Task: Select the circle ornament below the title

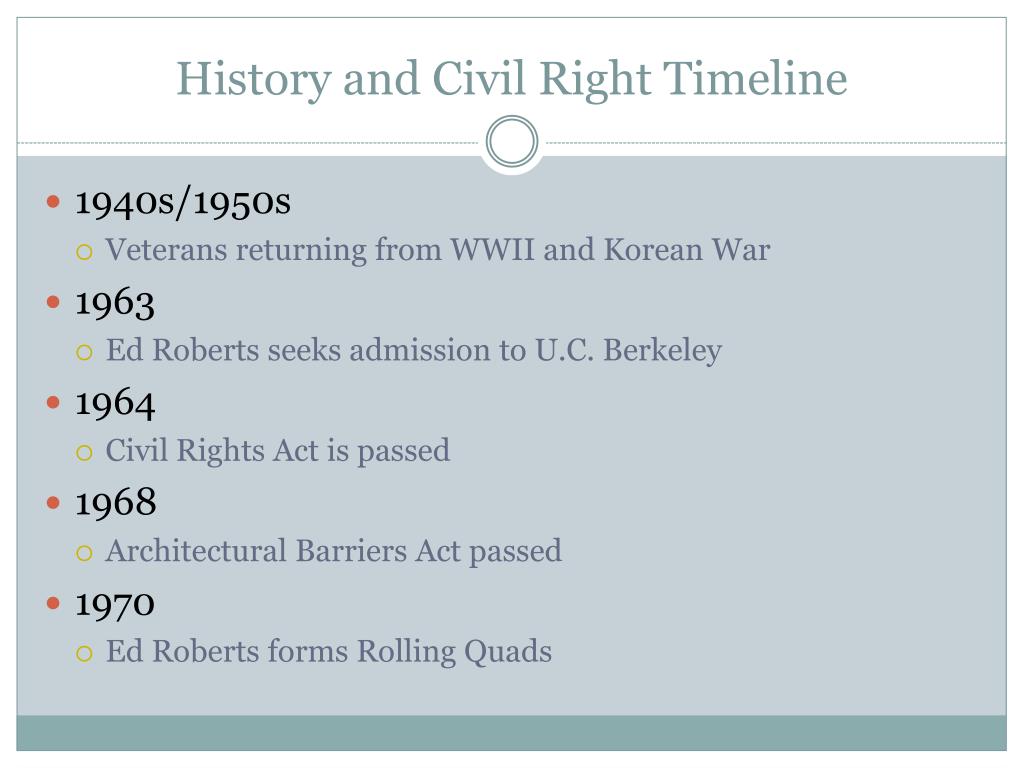Action: 512,141
